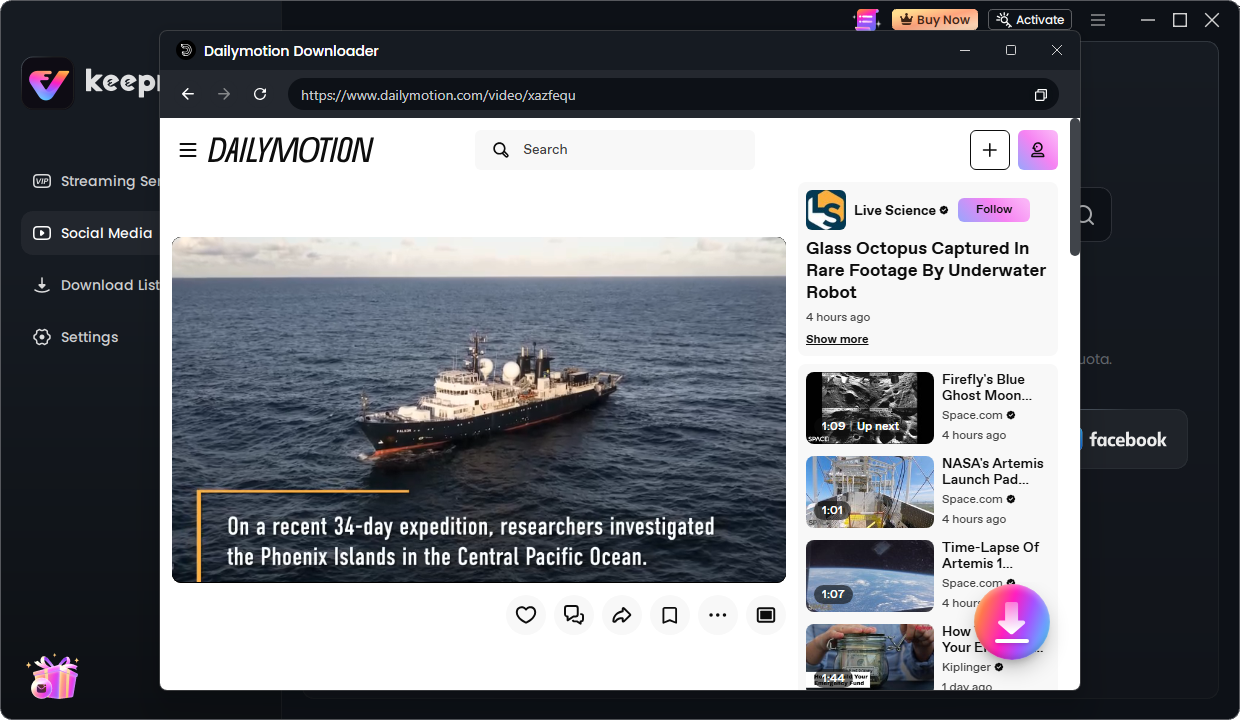
Task: Open the task list icon beside Buy Now
Action: point(866,20)
